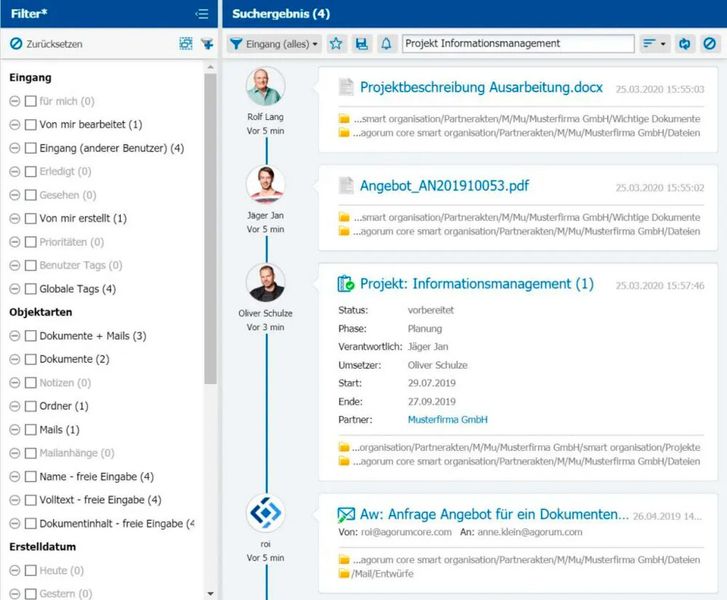
Task: Click the search field 'Projekt Informationsmanagement'
Action: pos(518,44)
